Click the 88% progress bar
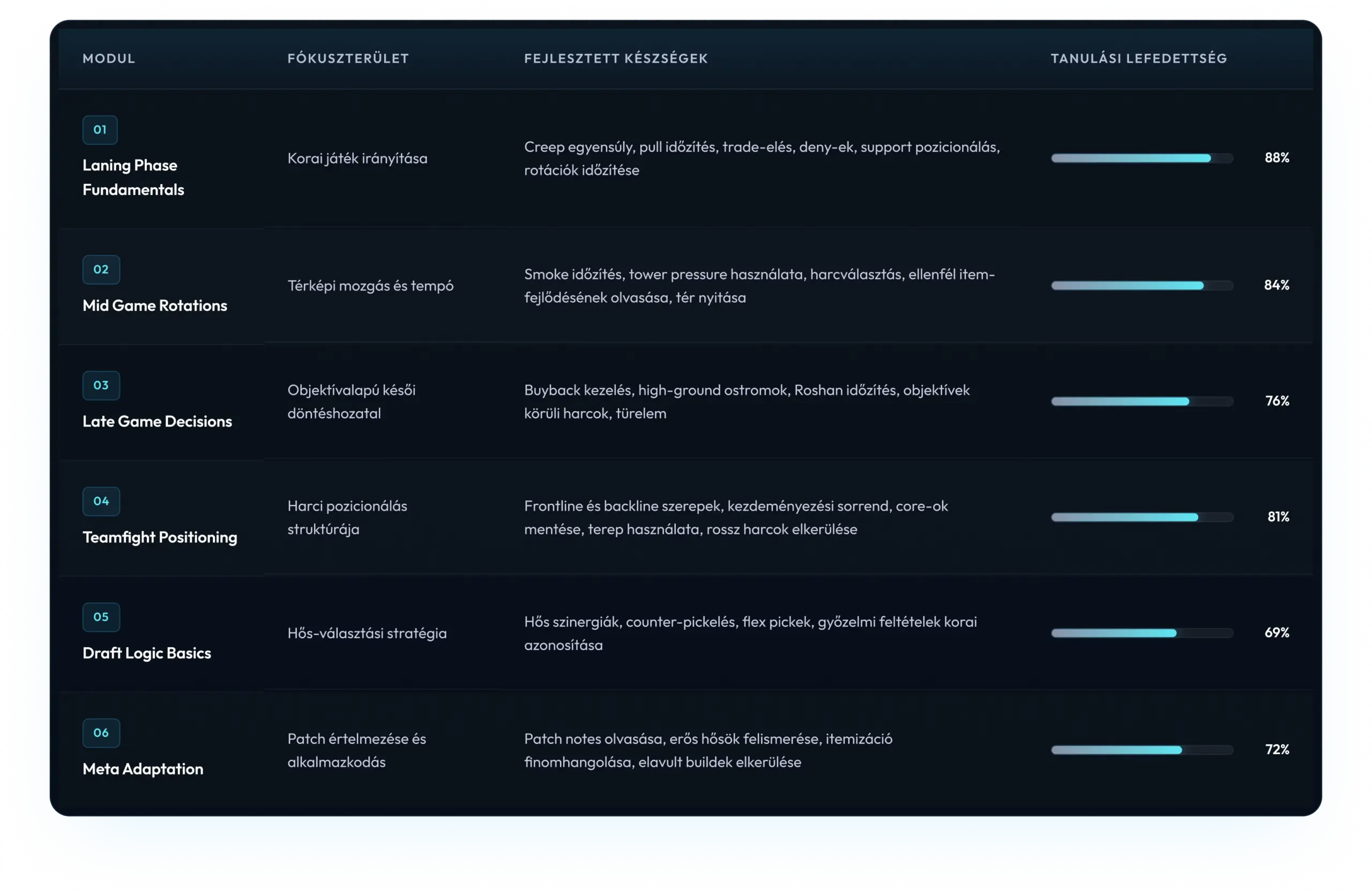This screenshot has height=896, width=1372. click(1142, 158)
